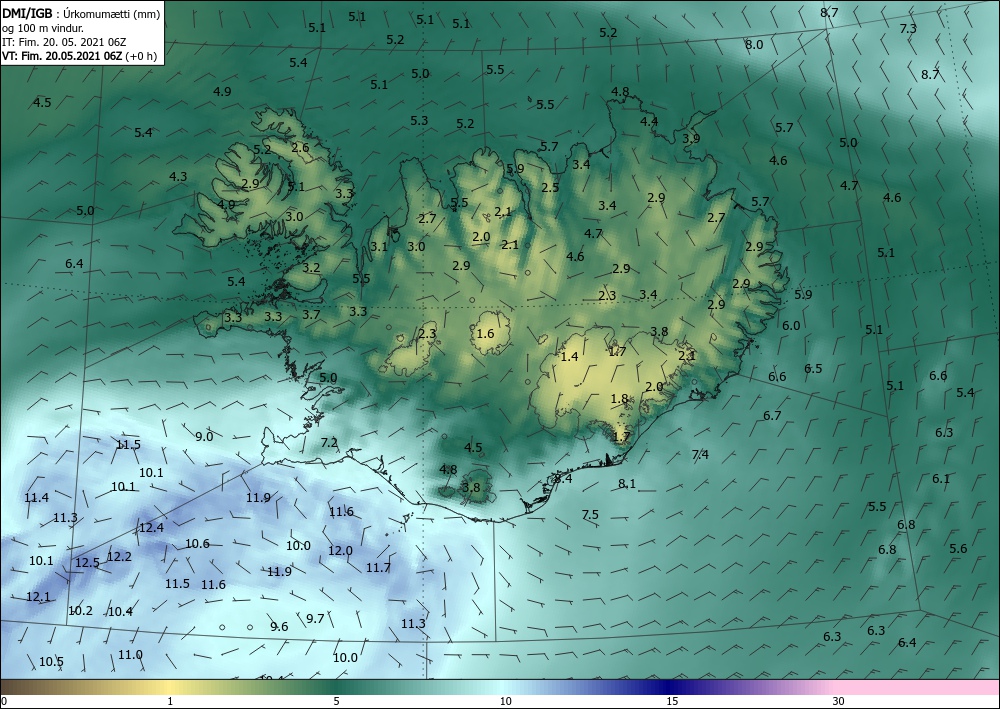Image resolution: width=1000 pixels, height=709 pixels.
Task: Click the 10.4 value in the lower left
Action: [120, 611]
